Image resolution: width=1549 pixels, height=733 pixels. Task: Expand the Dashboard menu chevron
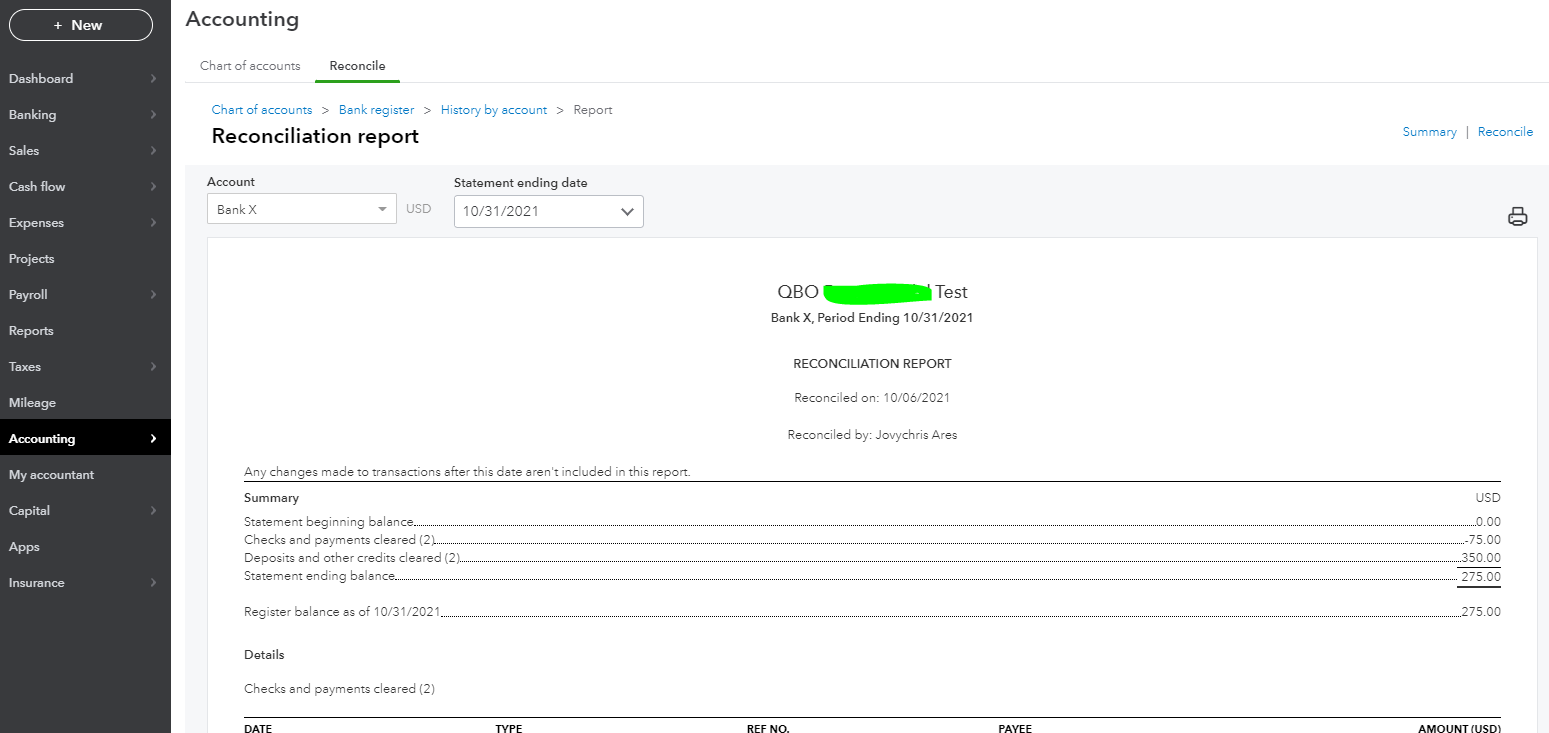[153, 79]
